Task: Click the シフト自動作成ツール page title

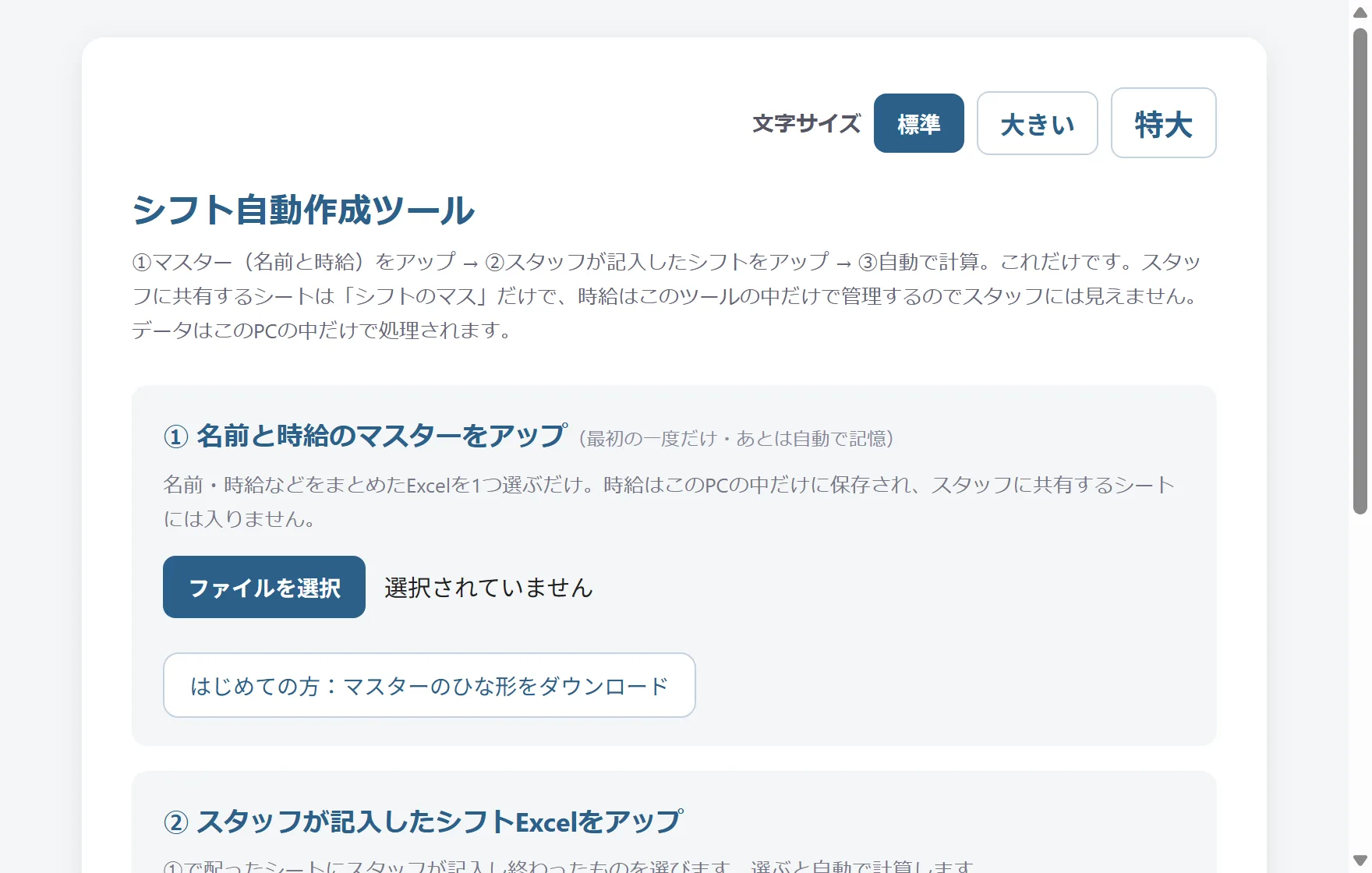Action: click(x=302, y=210)
